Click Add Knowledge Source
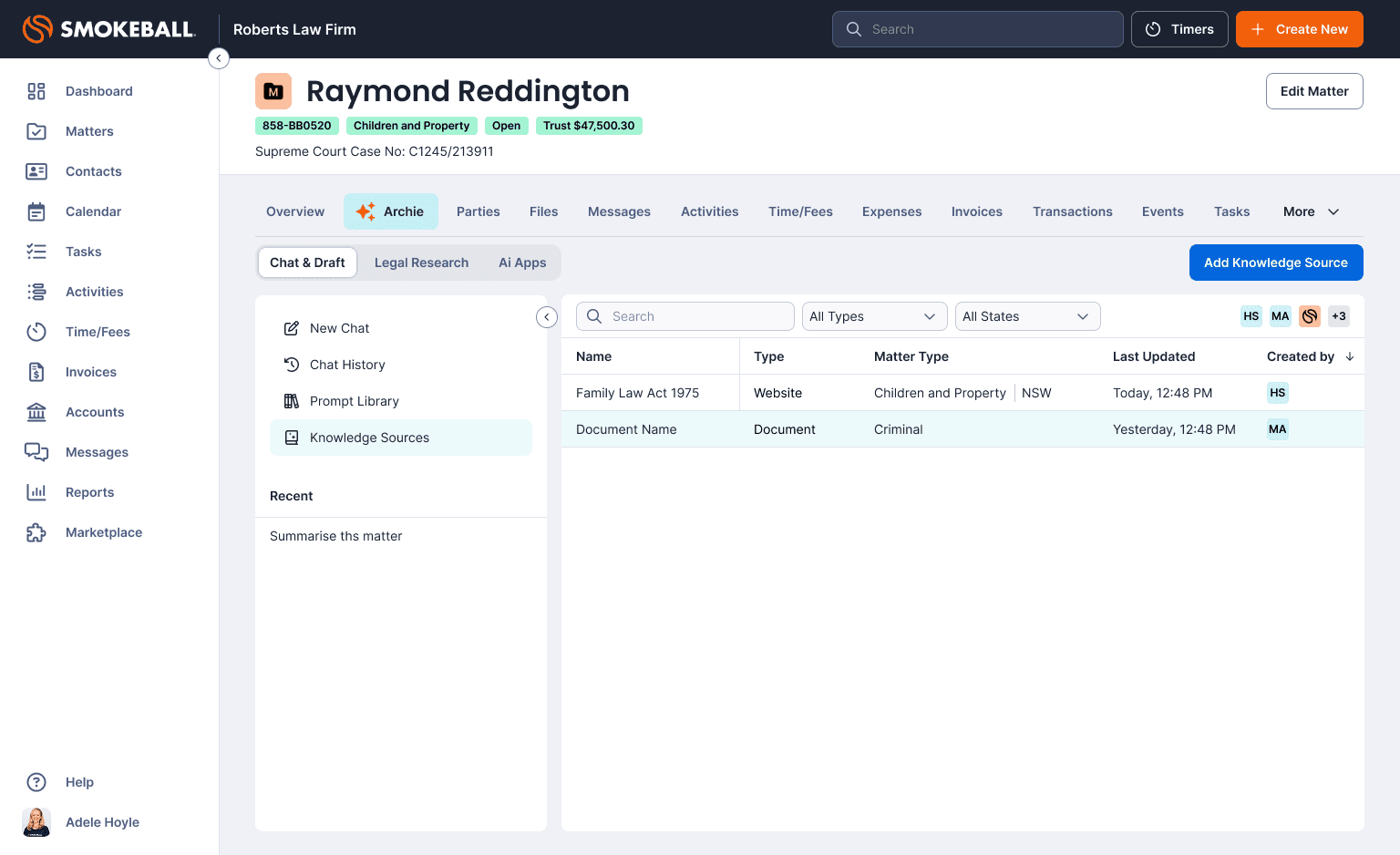 tap(1276, 263)
